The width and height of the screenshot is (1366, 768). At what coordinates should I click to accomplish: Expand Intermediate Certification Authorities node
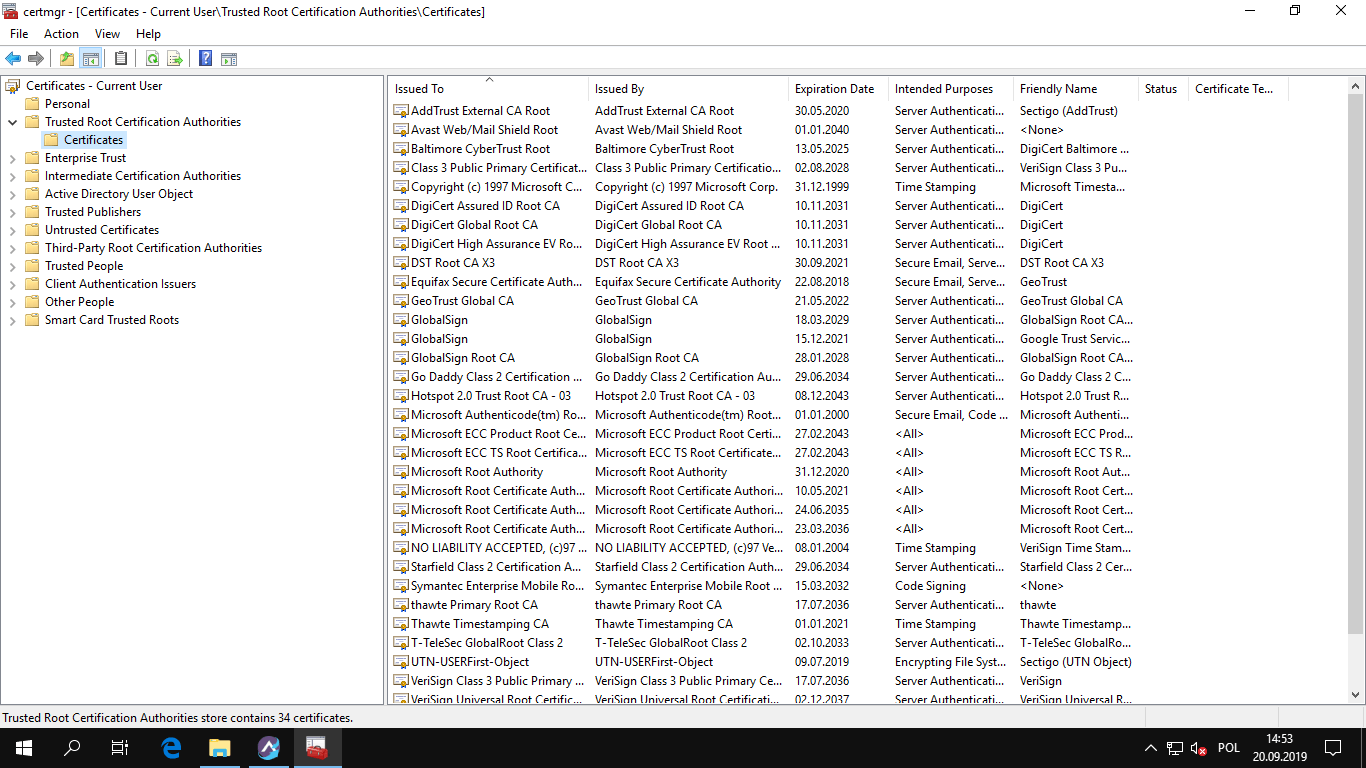coord(13,176)
